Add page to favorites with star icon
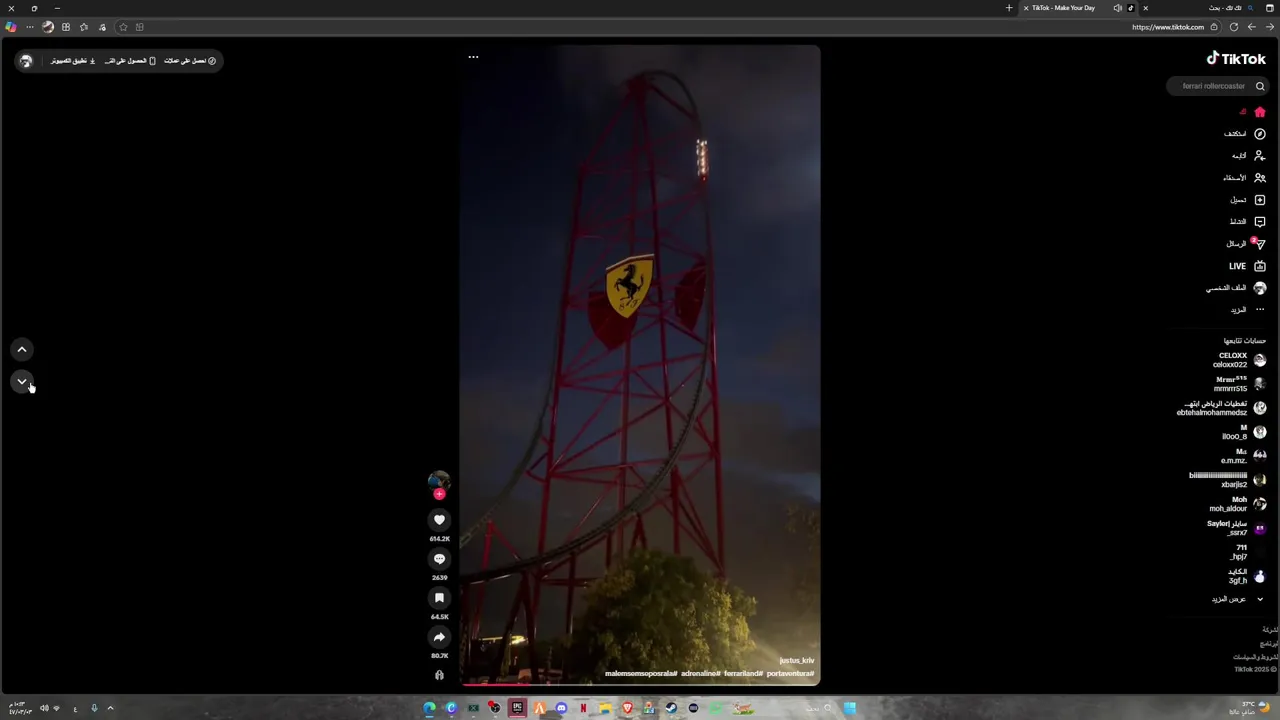The height and width of the screenshot is (720, 1280). coord(122,27)
